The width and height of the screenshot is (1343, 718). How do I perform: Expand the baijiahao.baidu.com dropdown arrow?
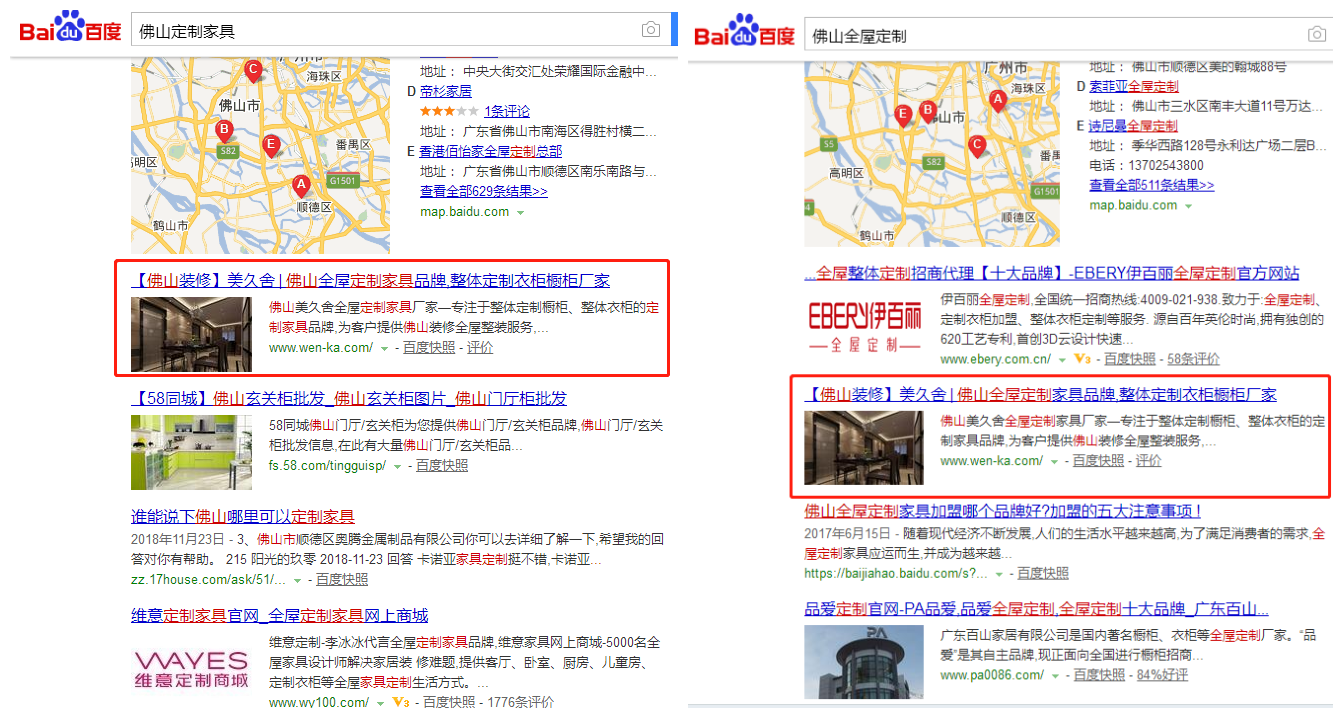tap(999, 575)
